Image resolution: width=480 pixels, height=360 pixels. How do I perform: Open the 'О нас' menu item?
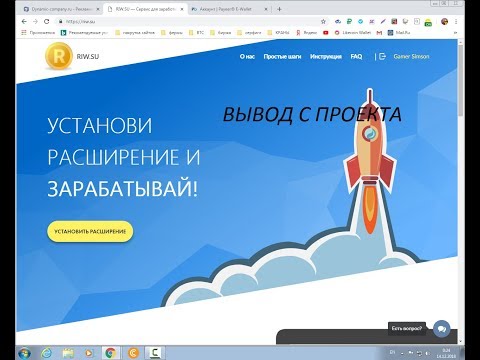(x=247, y=57)
